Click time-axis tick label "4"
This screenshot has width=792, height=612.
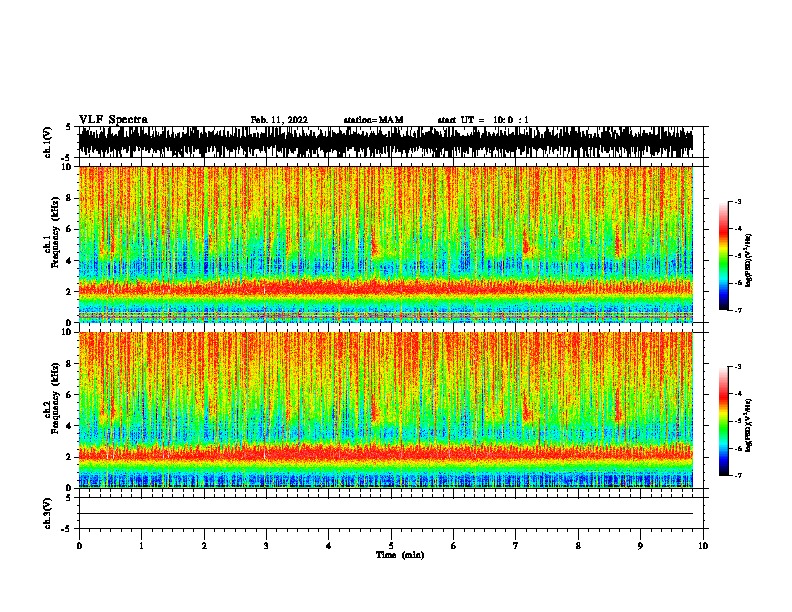tap(329, 546)
